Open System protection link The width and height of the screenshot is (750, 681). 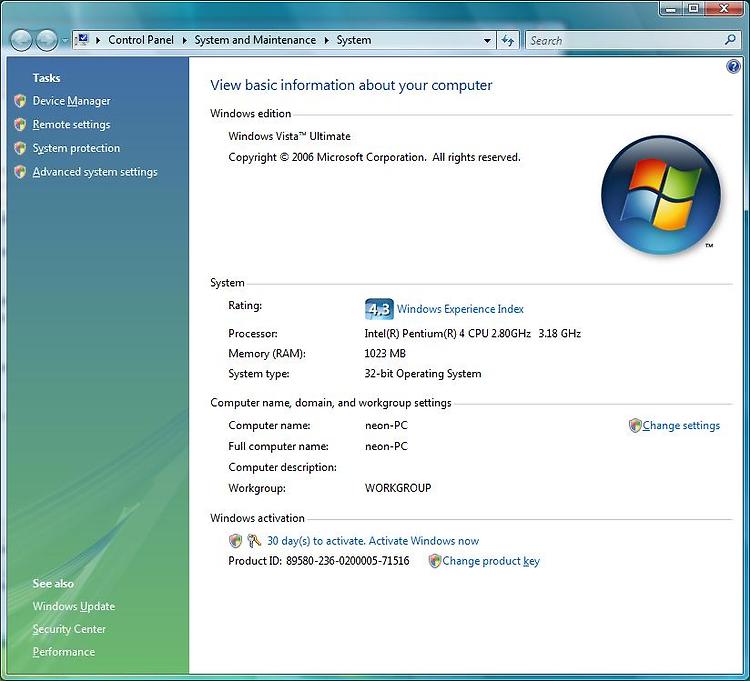pyautogui.click(x=76, y=148)
